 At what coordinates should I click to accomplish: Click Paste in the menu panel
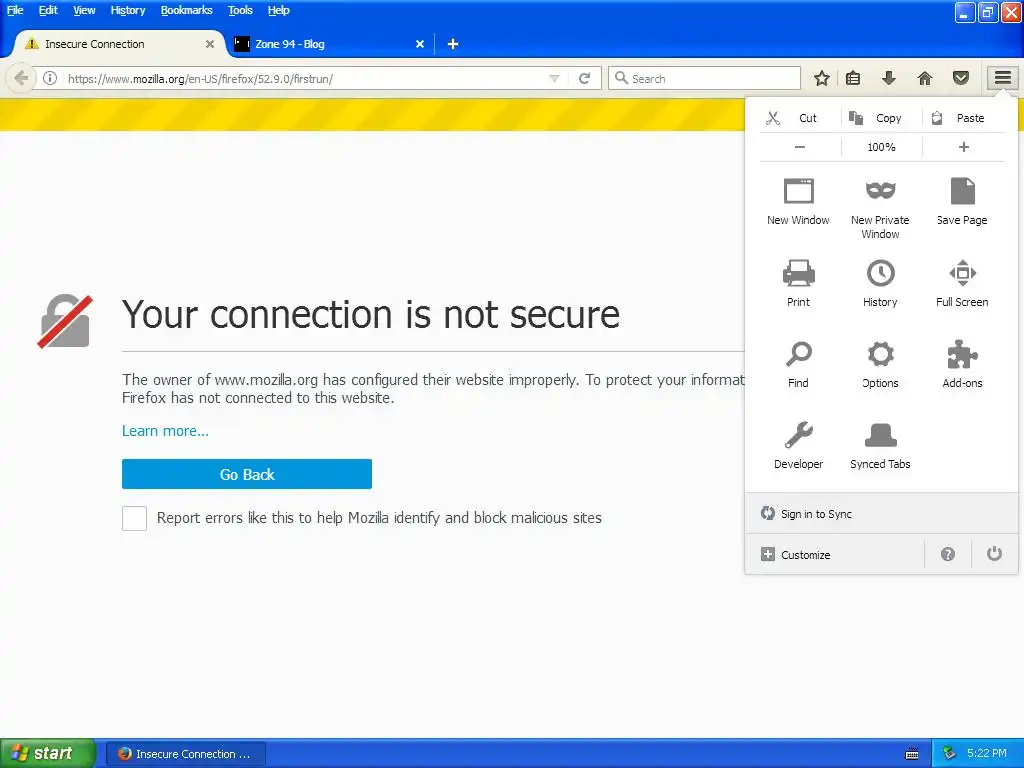click(963, 118)
